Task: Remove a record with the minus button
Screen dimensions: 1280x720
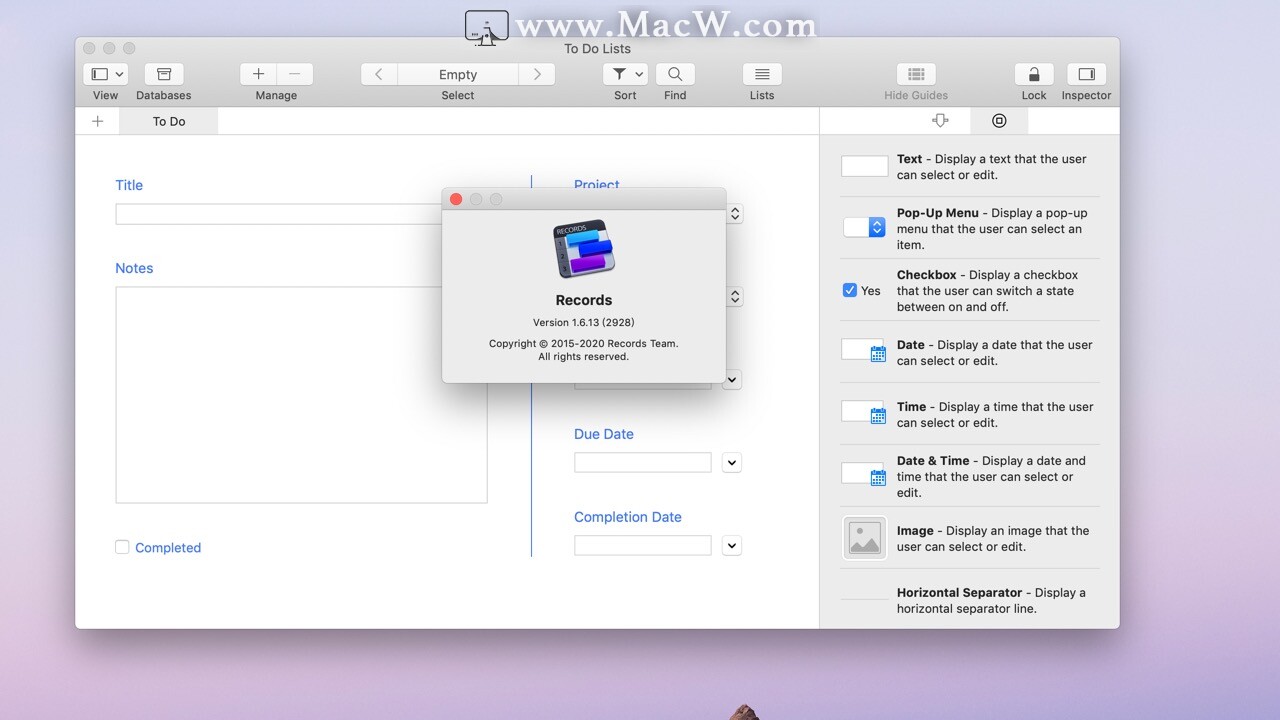Action: 295,74
